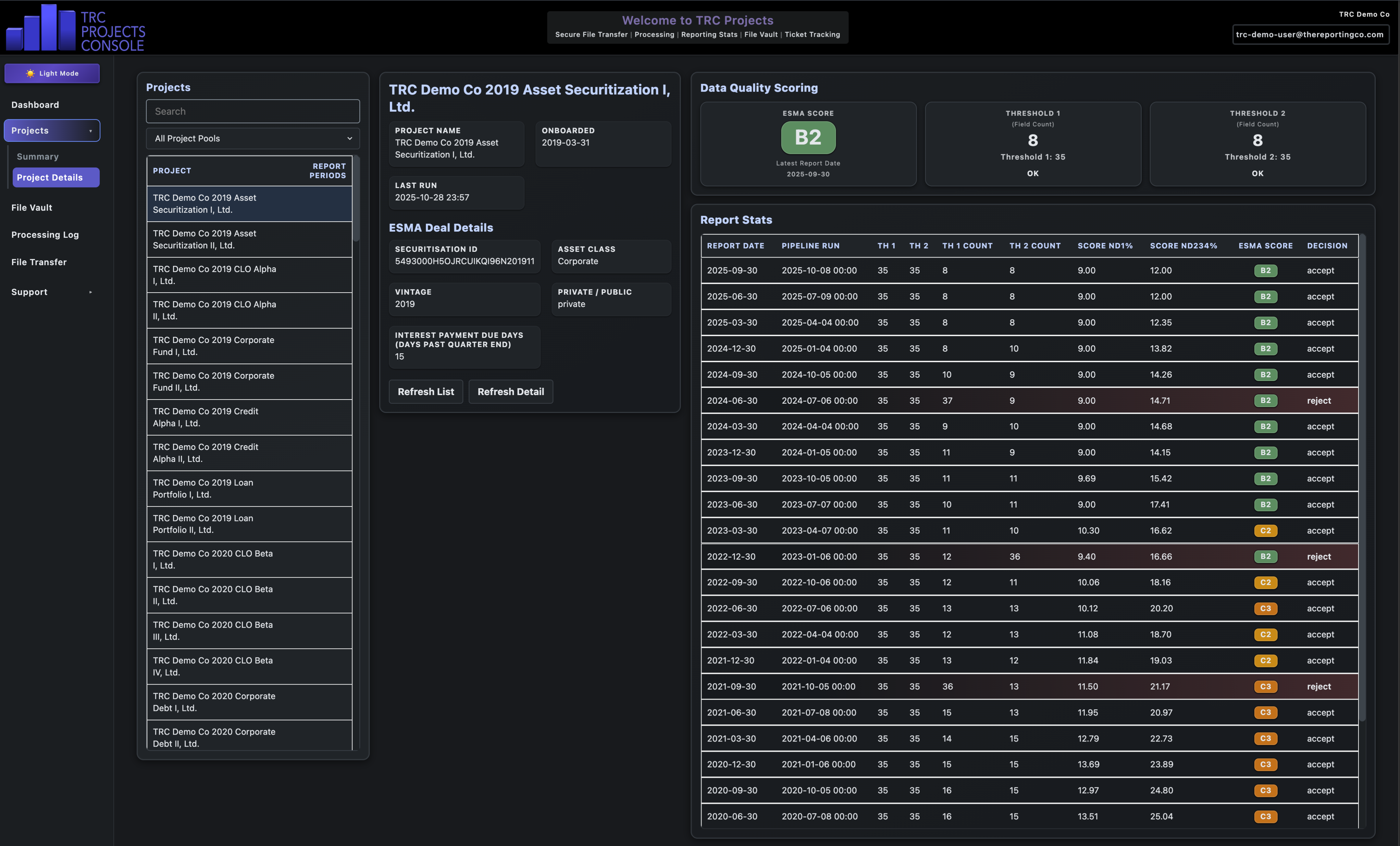Click the project list vertical scrollbar
Screen dimensions: 1400x846
click(356, 199)
